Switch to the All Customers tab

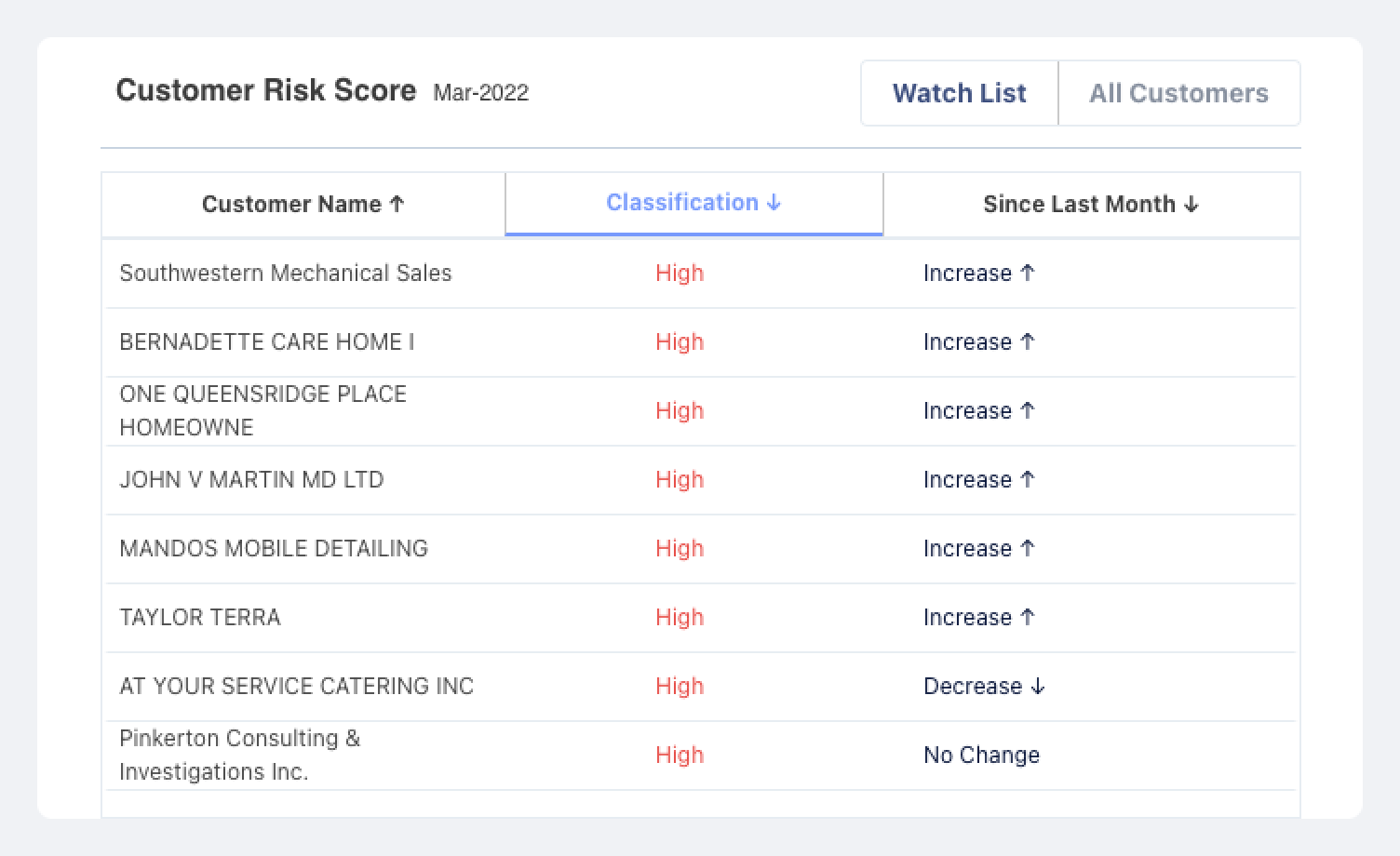point(1178,93)
